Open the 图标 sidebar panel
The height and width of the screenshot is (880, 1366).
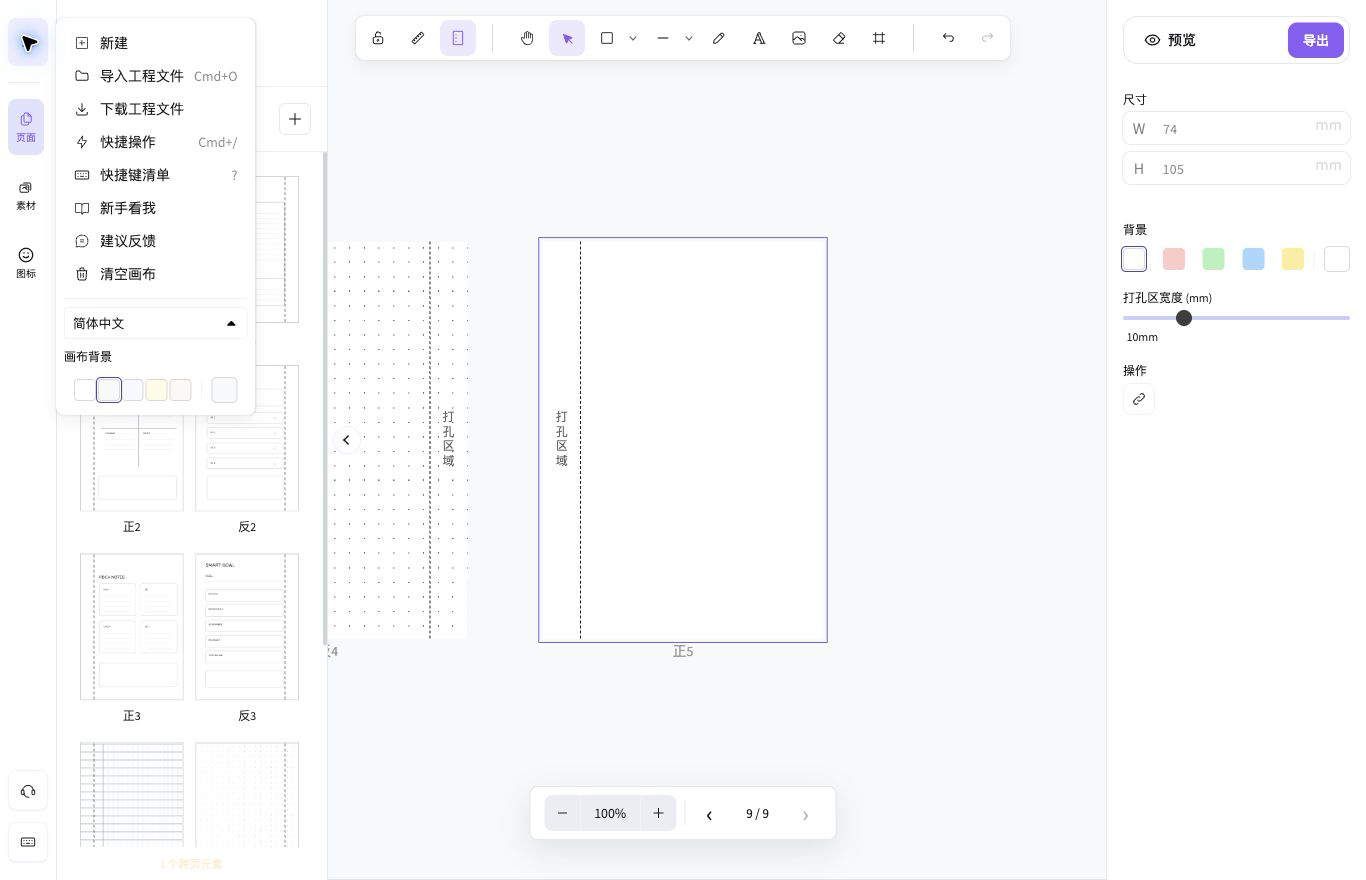pos(26,263)
